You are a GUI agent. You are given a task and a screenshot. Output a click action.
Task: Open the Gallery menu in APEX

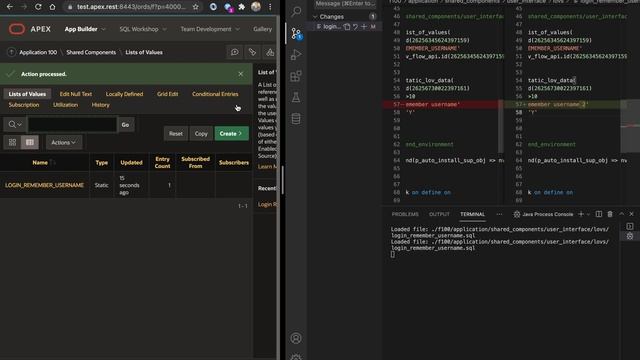[x=262, y=29]
